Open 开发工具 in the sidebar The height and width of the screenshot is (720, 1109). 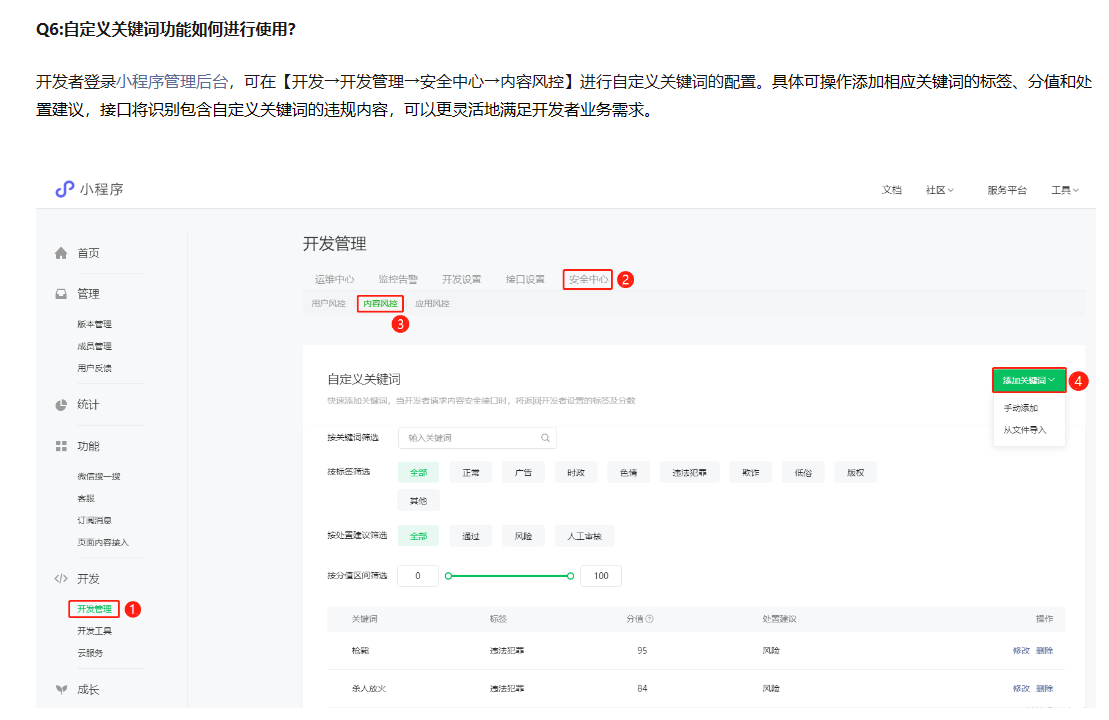94,631
